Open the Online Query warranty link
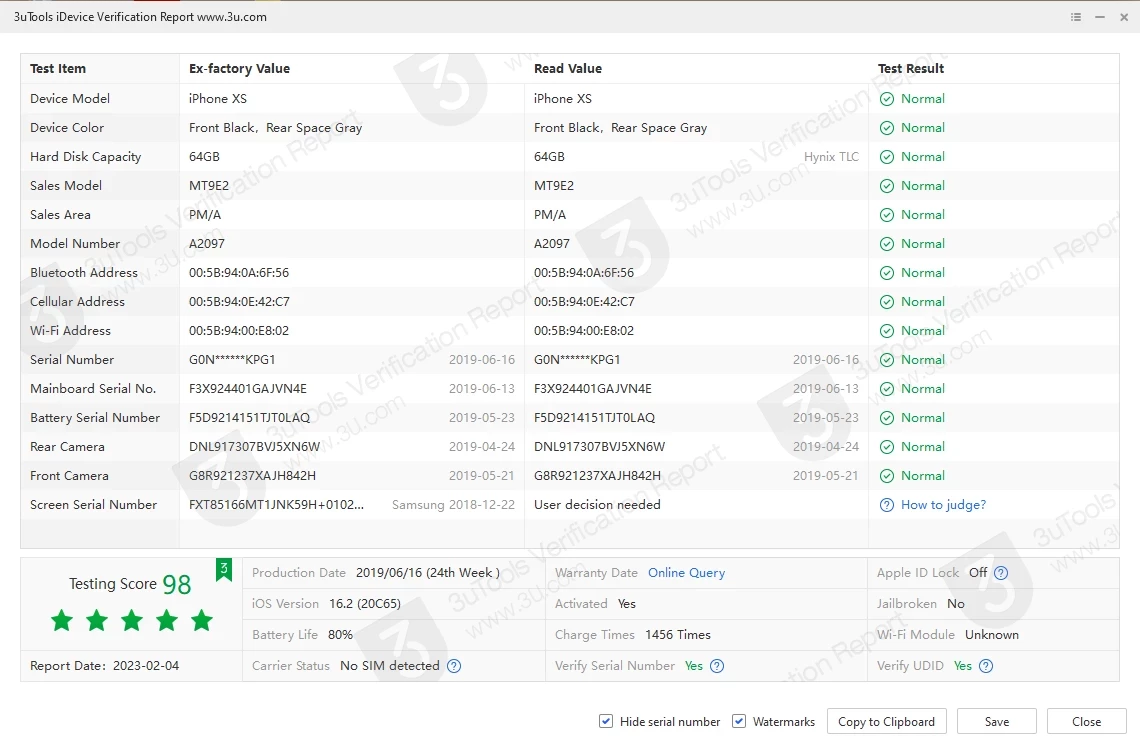1140x750 pixels. [x=686, y=573]
